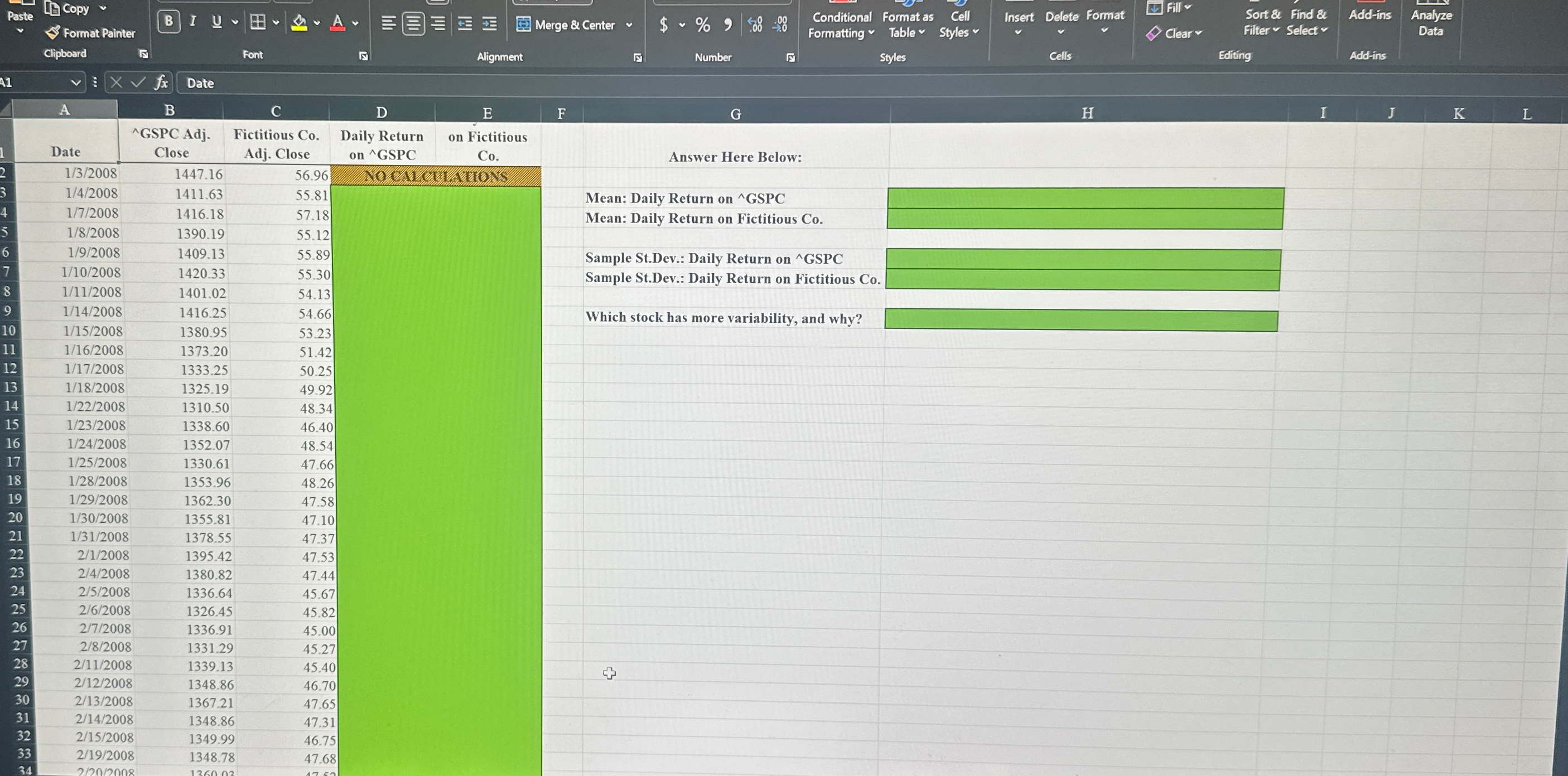Click the Format Painter brush icon
The width and height of the screenshot is (1568, 776).
point(54,32)
